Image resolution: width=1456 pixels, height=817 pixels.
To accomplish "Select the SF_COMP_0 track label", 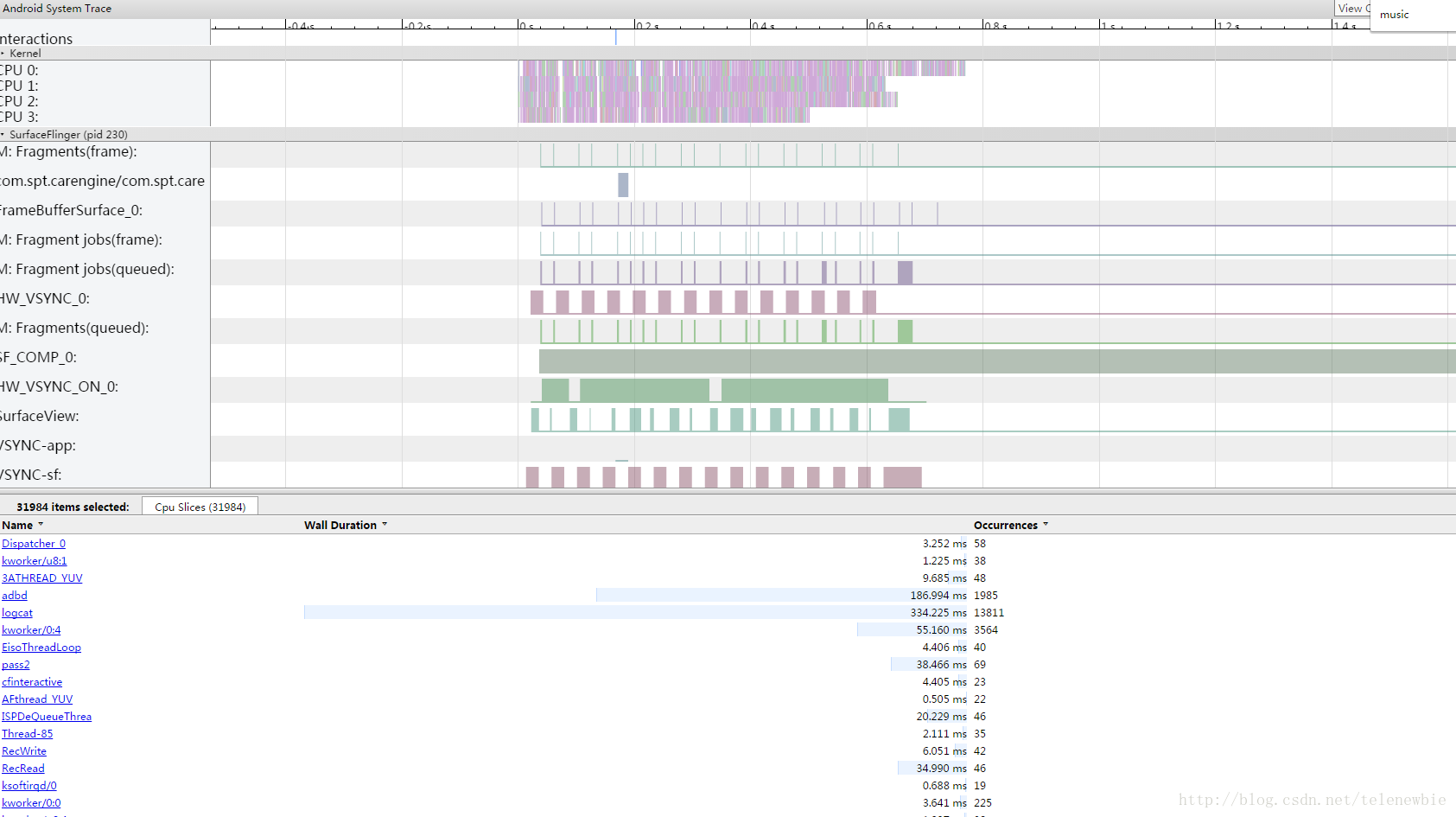I will pyautogui.click(x=38, y=357).
